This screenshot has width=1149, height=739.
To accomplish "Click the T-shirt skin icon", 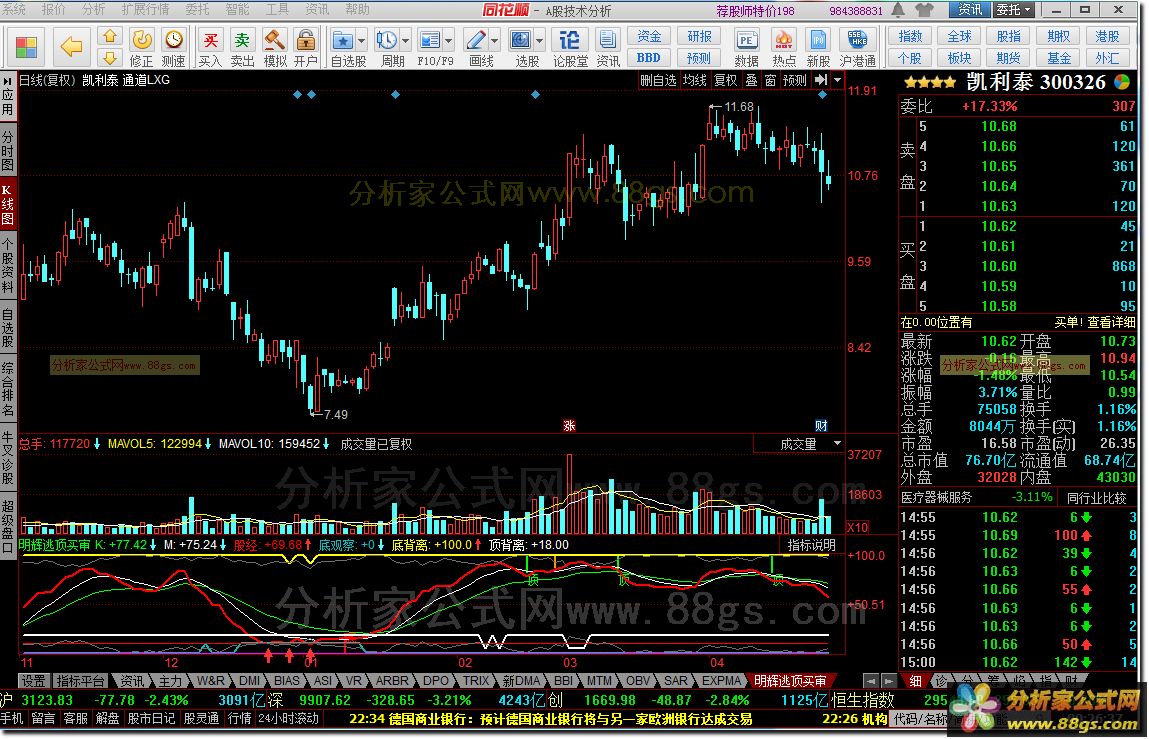I will (925, 10).
